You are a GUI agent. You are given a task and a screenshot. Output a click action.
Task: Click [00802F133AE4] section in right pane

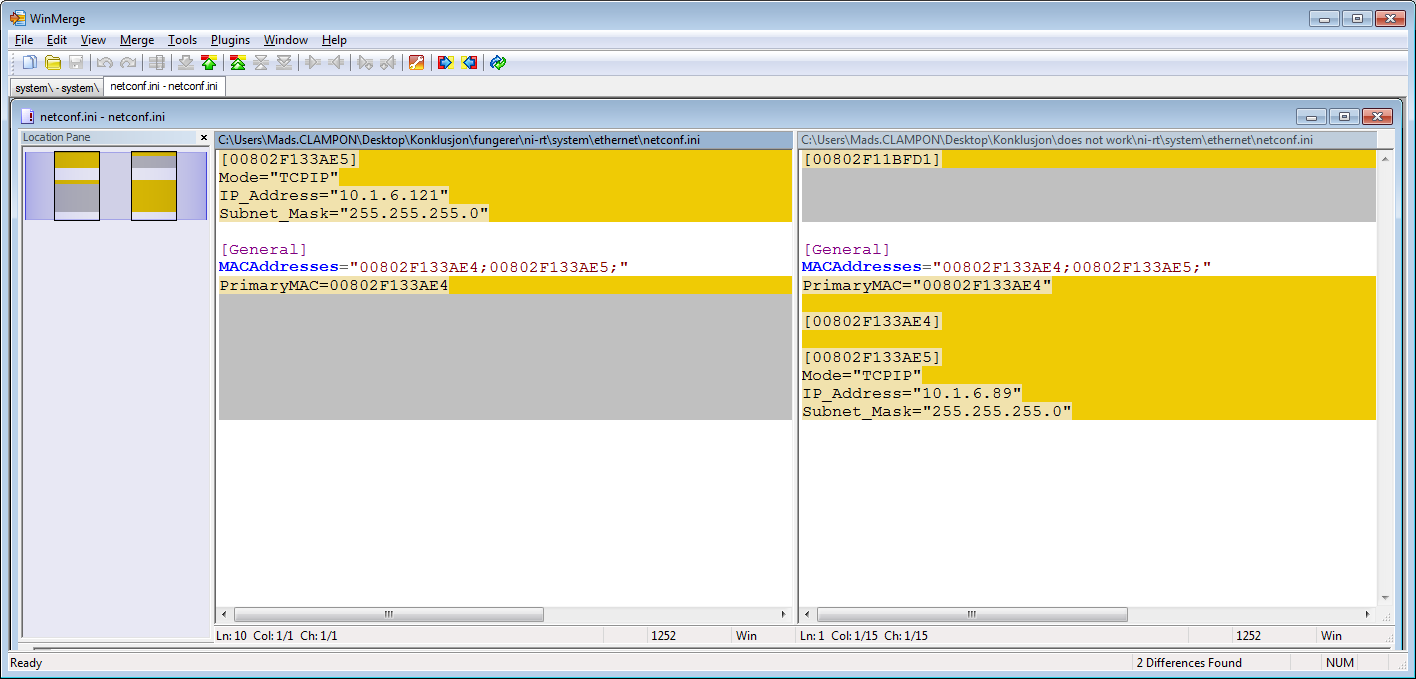872,321
